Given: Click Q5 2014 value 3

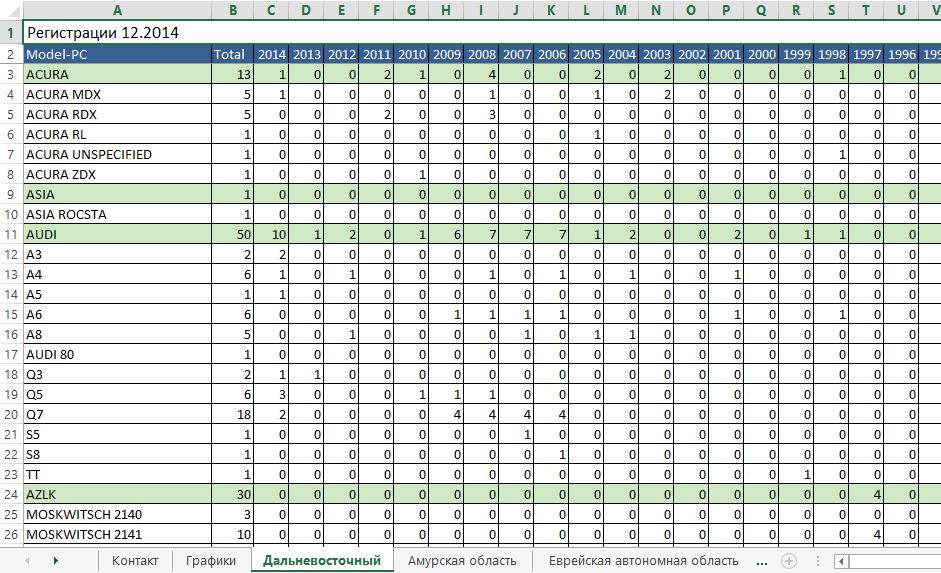Looking at the screenshot, I should click(271, 395).
